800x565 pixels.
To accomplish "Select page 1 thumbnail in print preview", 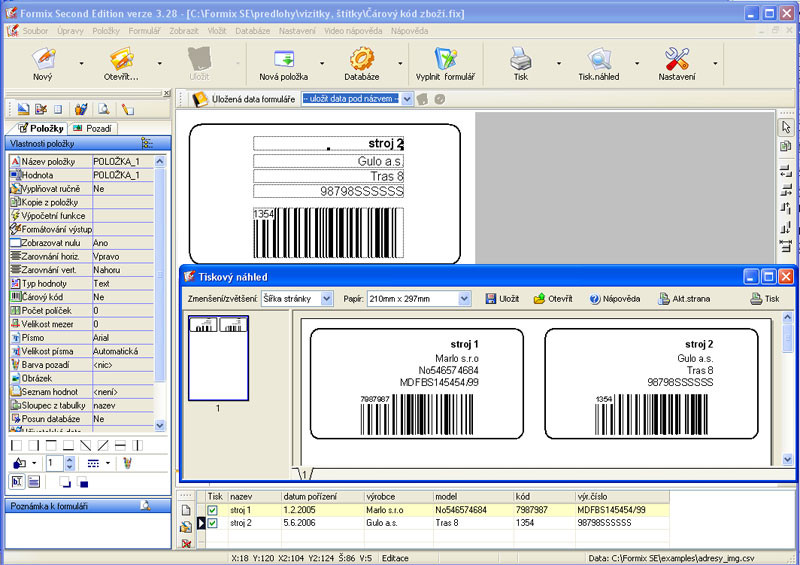I will 218,358.
